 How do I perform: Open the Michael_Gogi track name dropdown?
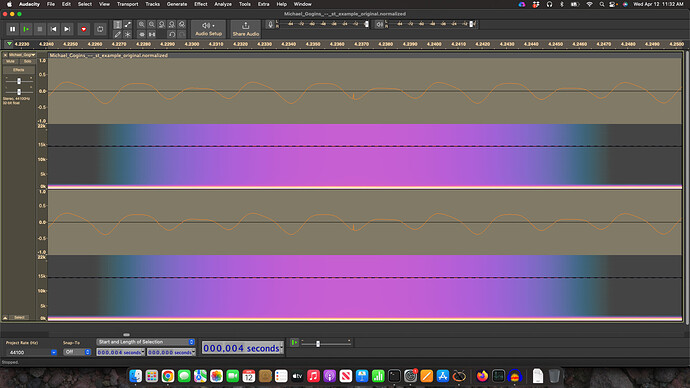[x=22, y=55]
